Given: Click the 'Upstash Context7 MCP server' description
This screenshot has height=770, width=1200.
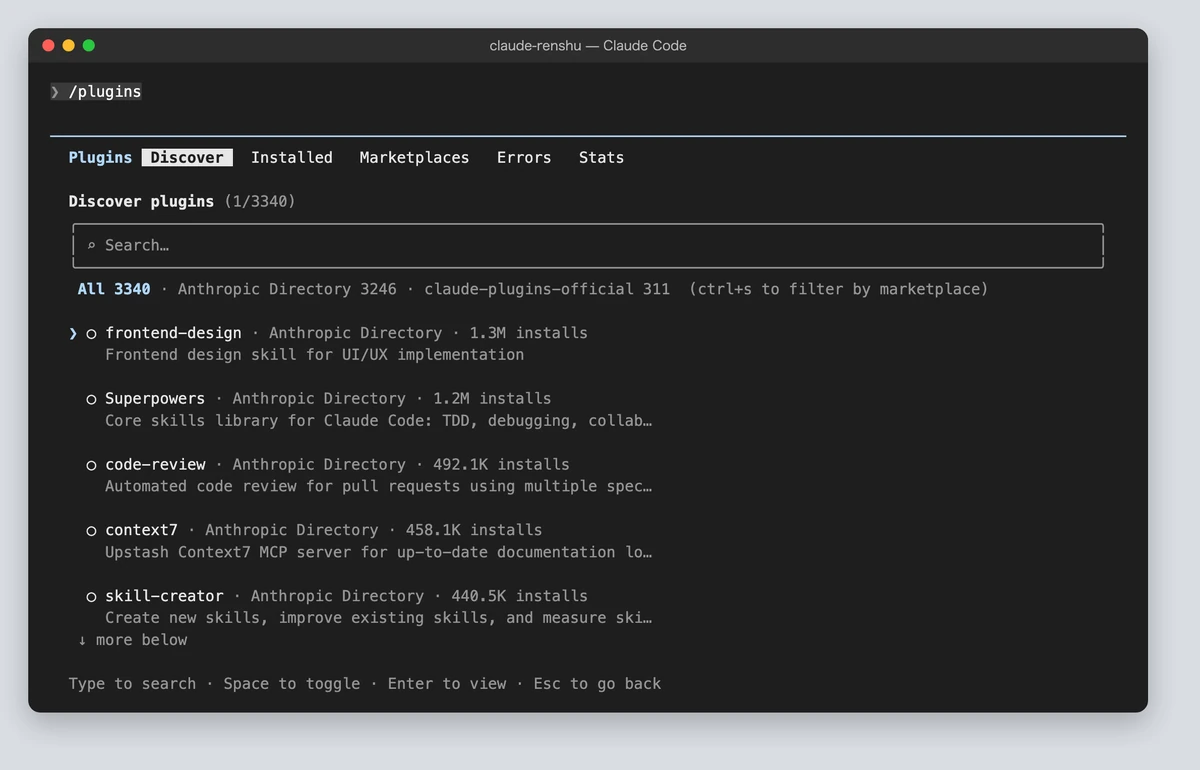Looking at the screenshot, I should [x=378, y=552].
